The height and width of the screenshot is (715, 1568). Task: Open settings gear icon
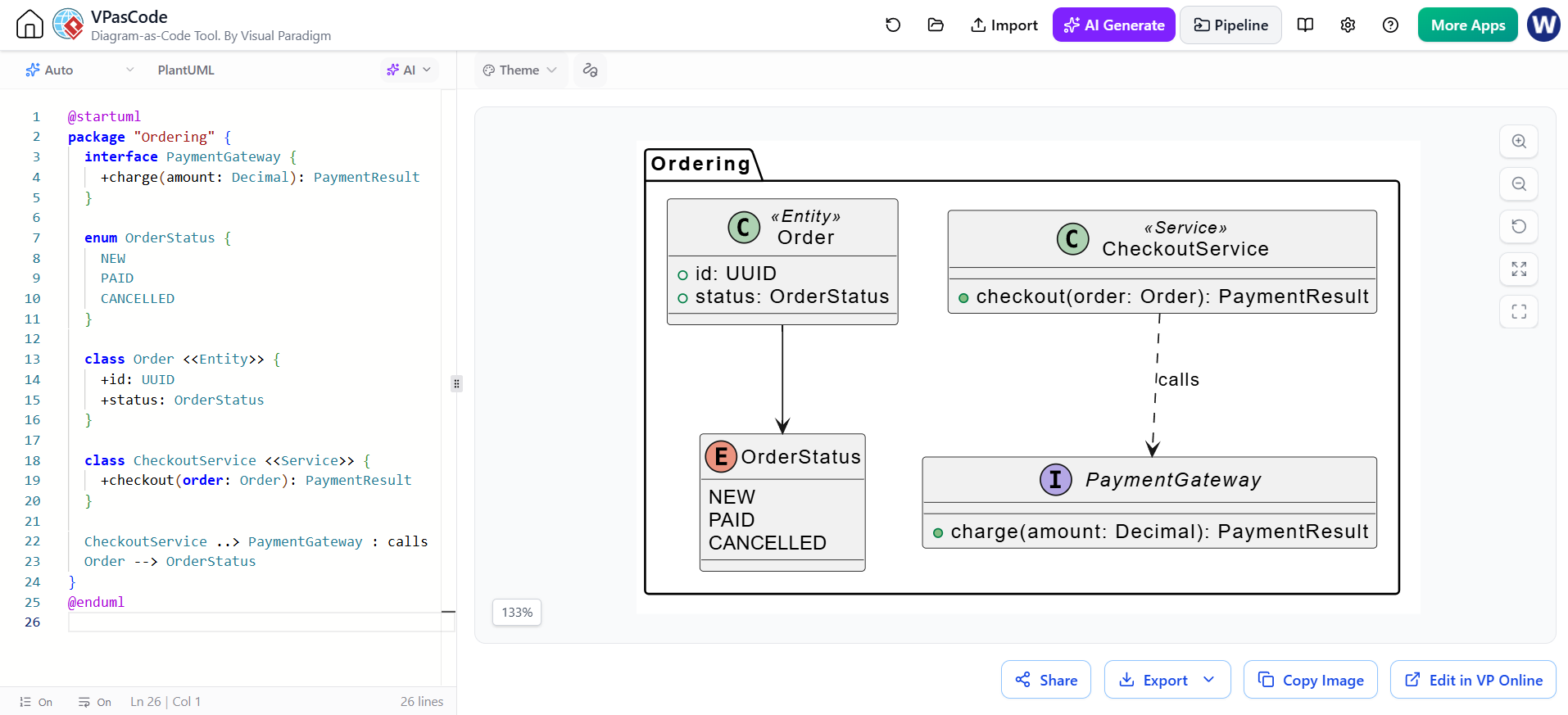pos(1348,25)
